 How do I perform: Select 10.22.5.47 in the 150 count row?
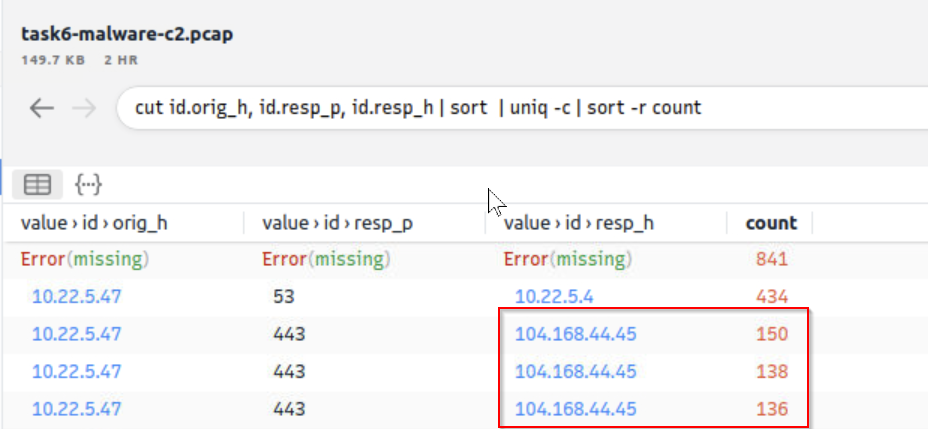[x=77, y=334]
